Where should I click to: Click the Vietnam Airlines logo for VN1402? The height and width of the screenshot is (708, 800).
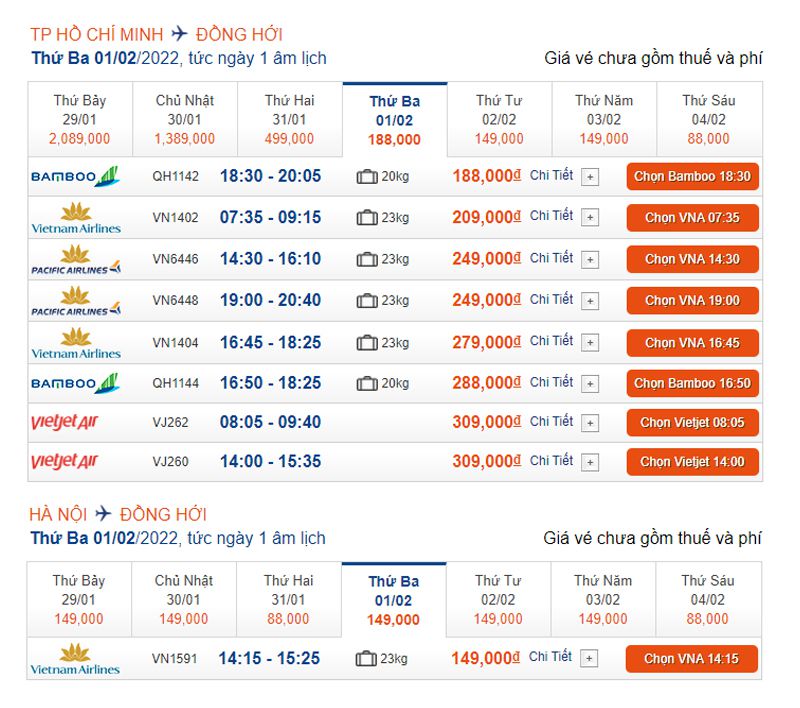tap(75, 218)
